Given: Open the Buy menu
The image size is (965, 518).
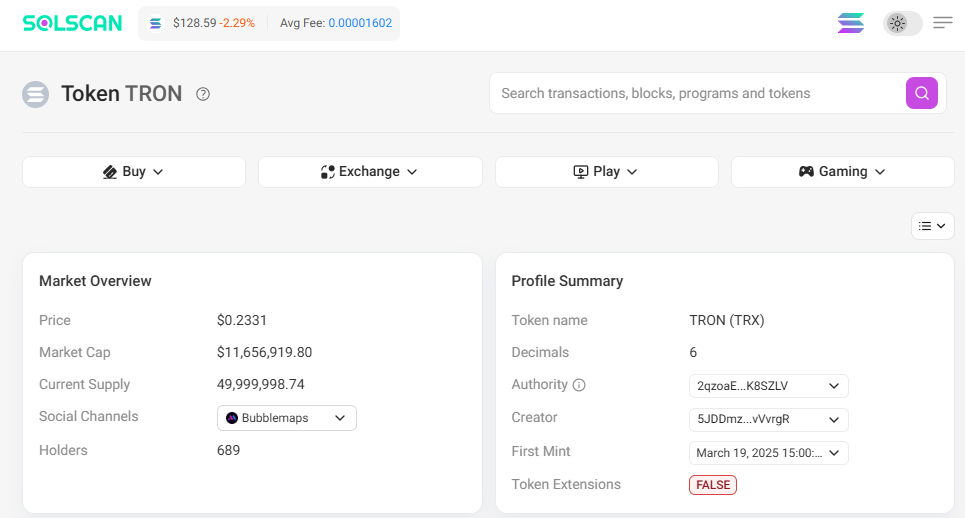Looking at the screenshot, I should [x=134, y=172].
